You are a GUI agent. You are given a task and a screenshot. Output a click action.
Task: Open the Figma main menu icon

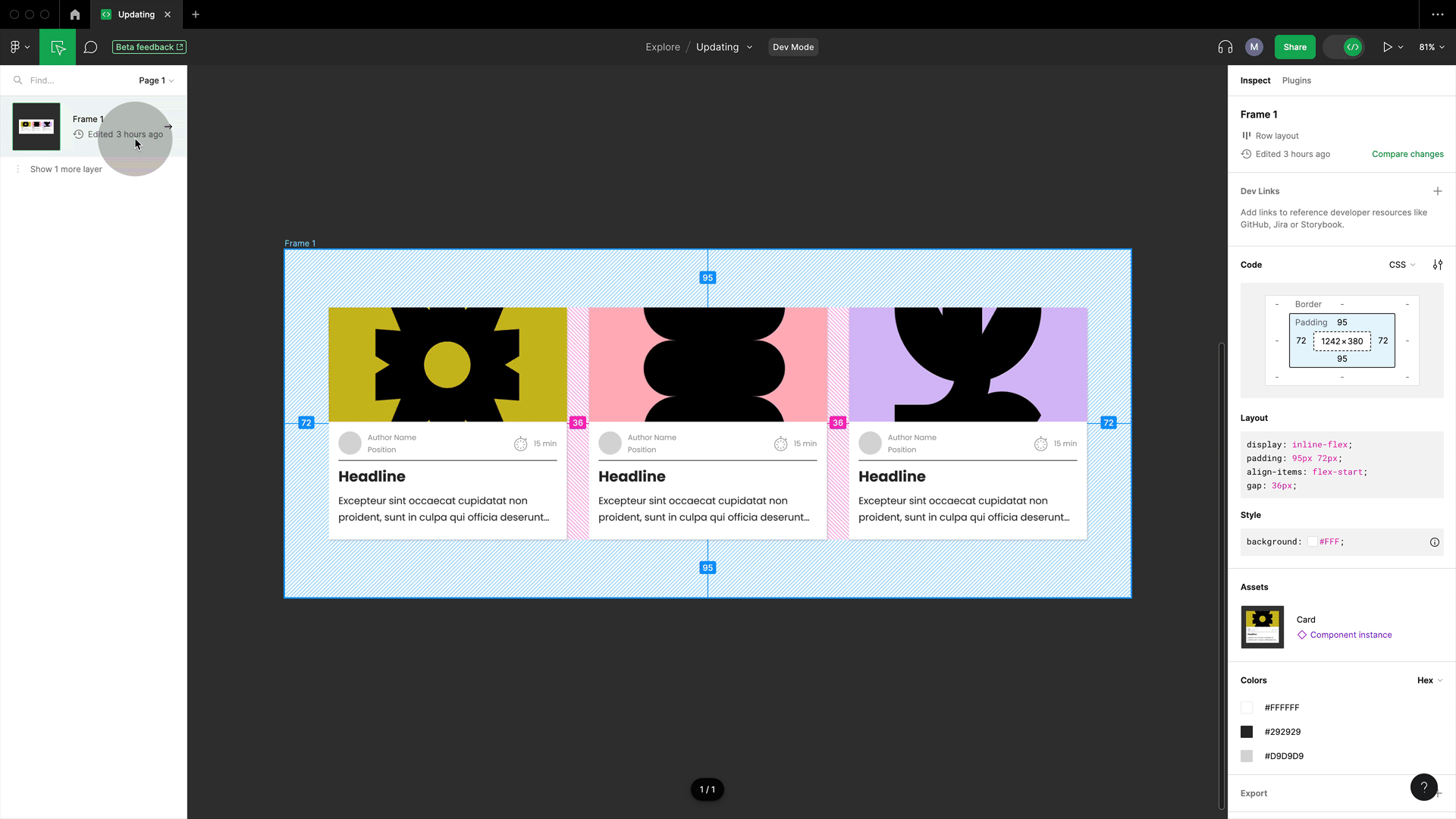coord(15,47)
